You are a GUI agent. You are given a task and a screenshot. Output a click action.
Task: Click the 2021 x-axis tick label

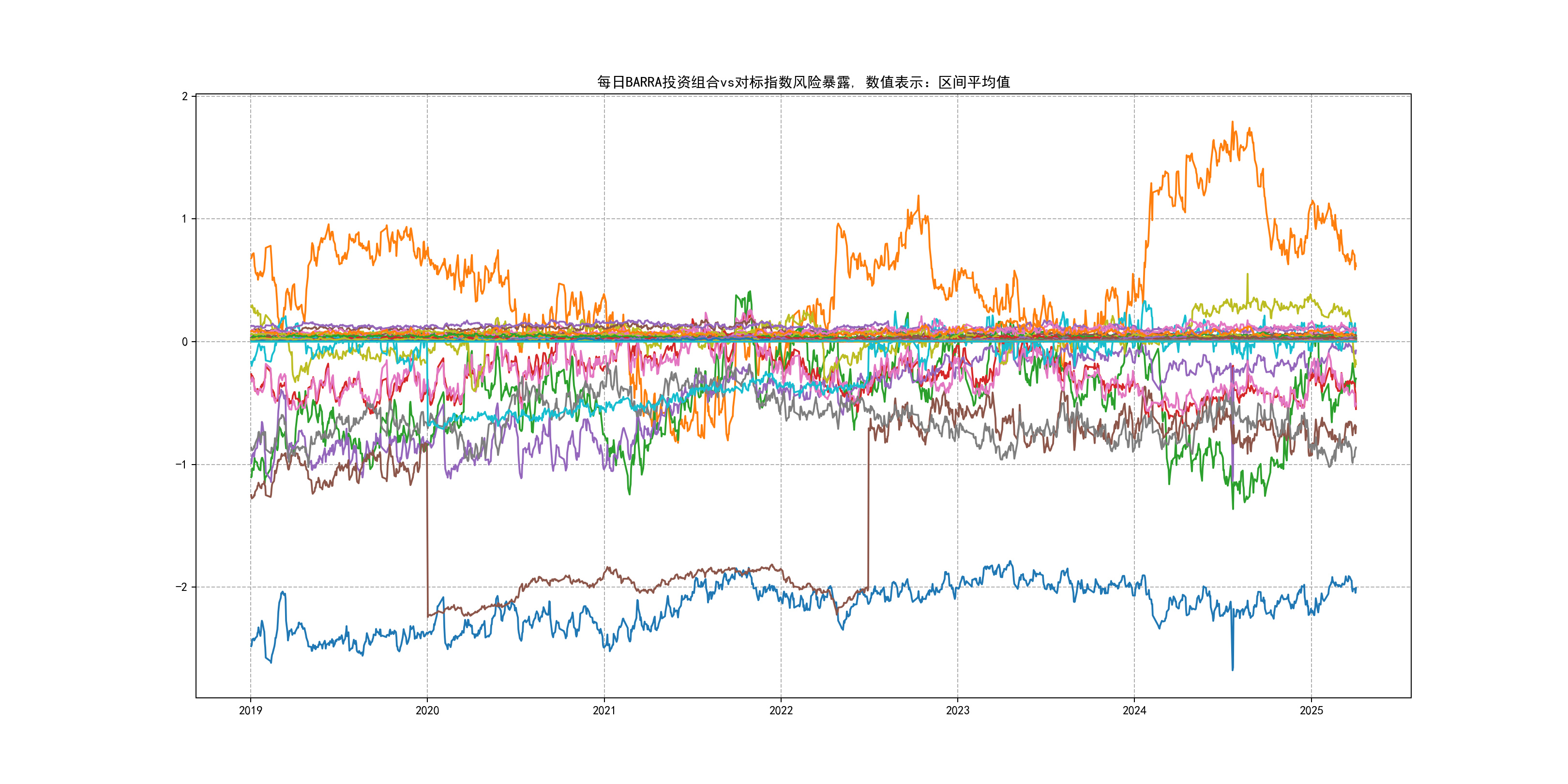[604, 710]
